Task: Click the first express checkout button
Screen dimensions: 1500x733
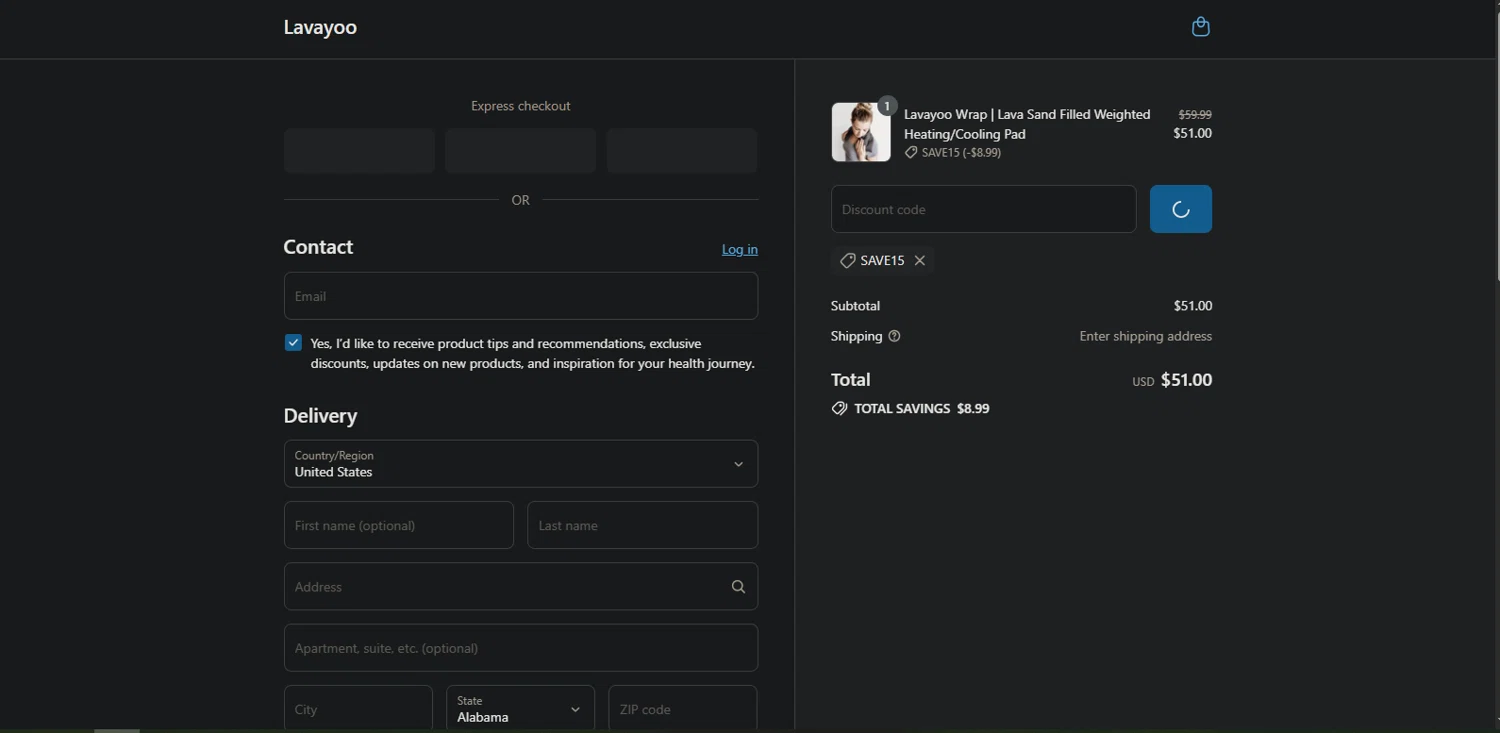Action: tap(359, 151)
